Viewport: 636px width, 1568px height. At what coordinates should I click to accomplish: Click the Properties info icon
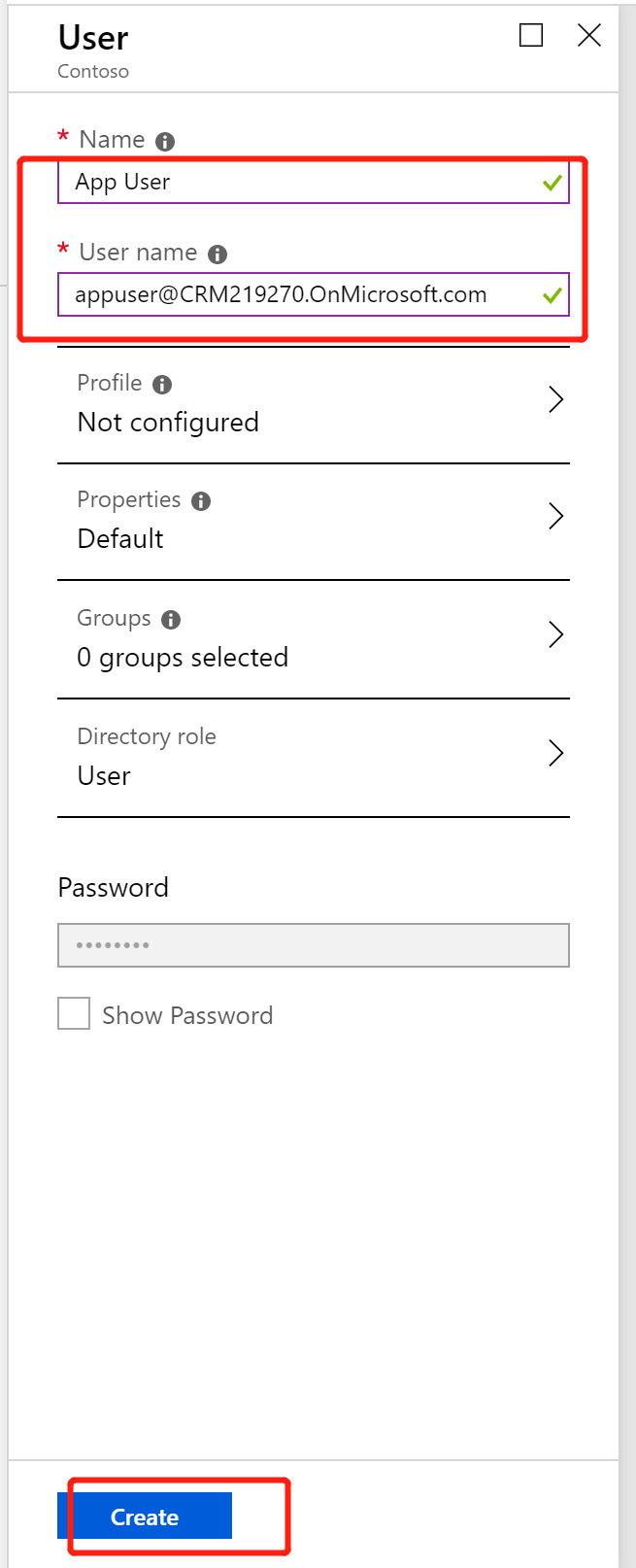point(201,499)
